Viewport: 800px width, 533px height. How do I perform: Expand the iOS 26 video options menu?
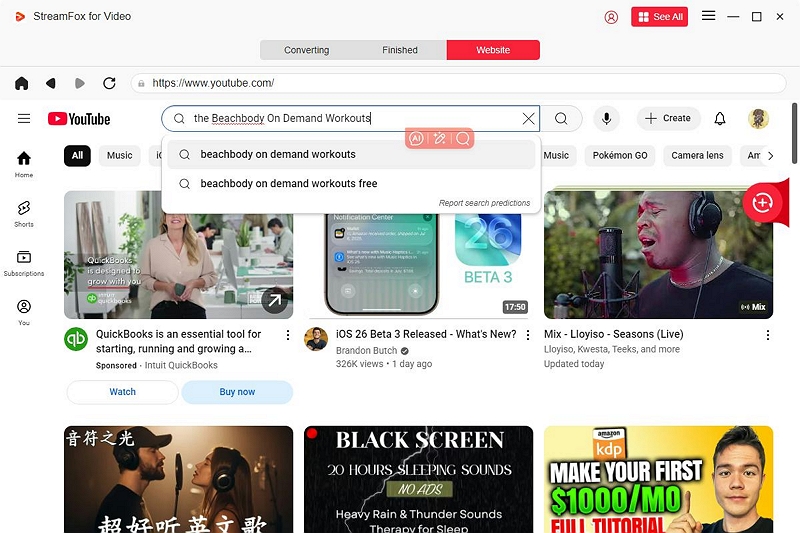click(528, 335)
